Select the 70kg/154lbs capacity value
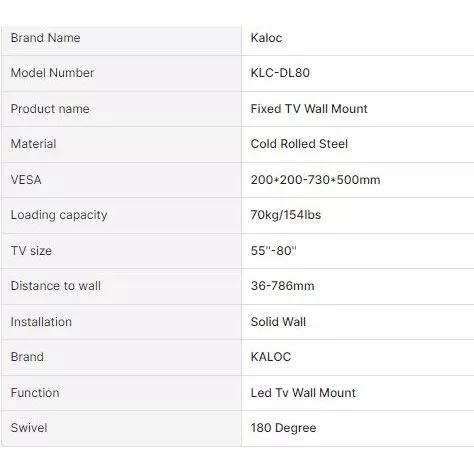 [286, 215]
